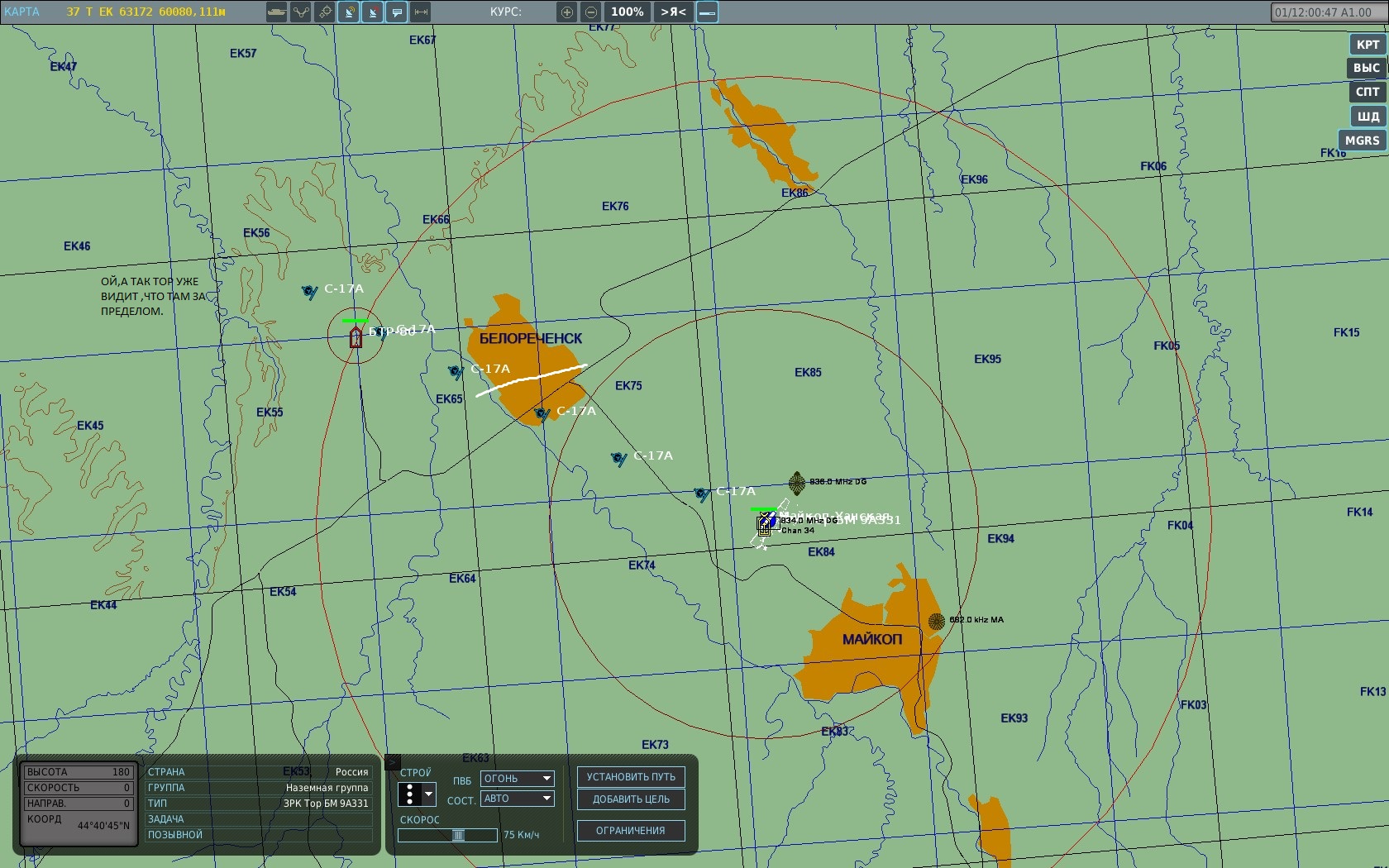Screen dimensions: 1389x868
Task: Select the C-17A aircraft near EK56
Action: tap(309, 291)
